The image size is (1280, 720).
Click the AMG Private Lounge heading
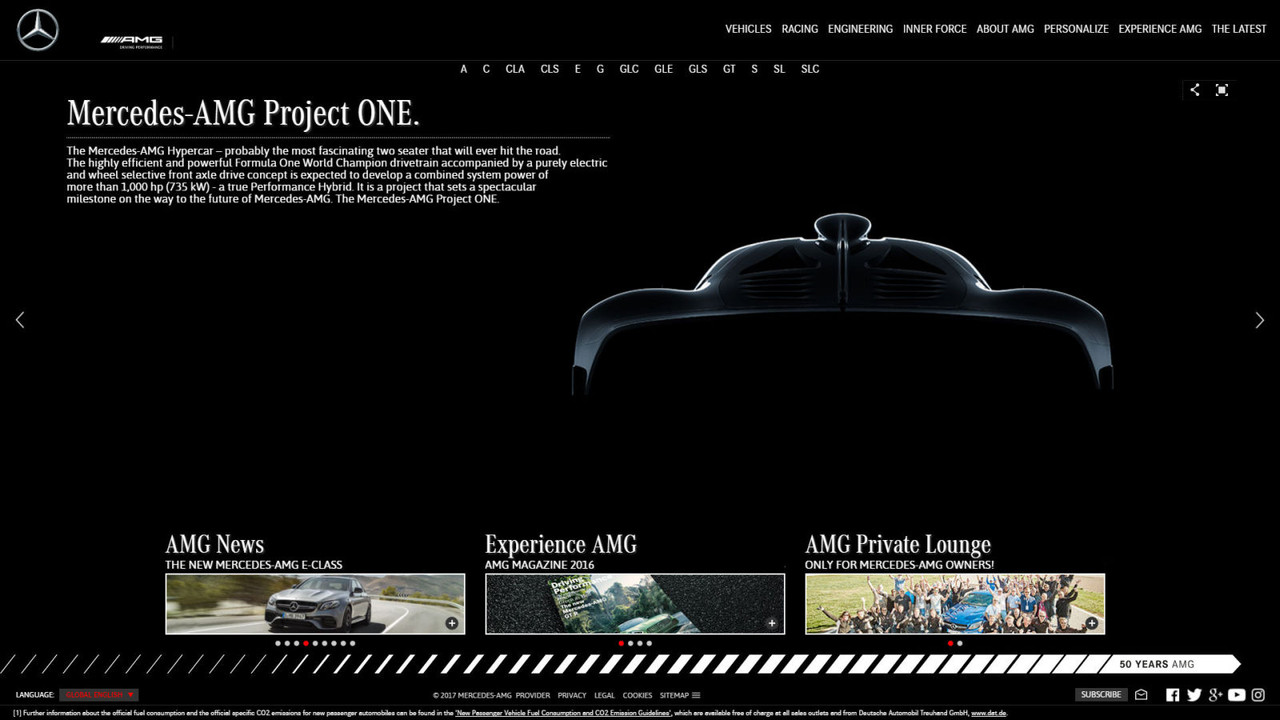point(898,544)
